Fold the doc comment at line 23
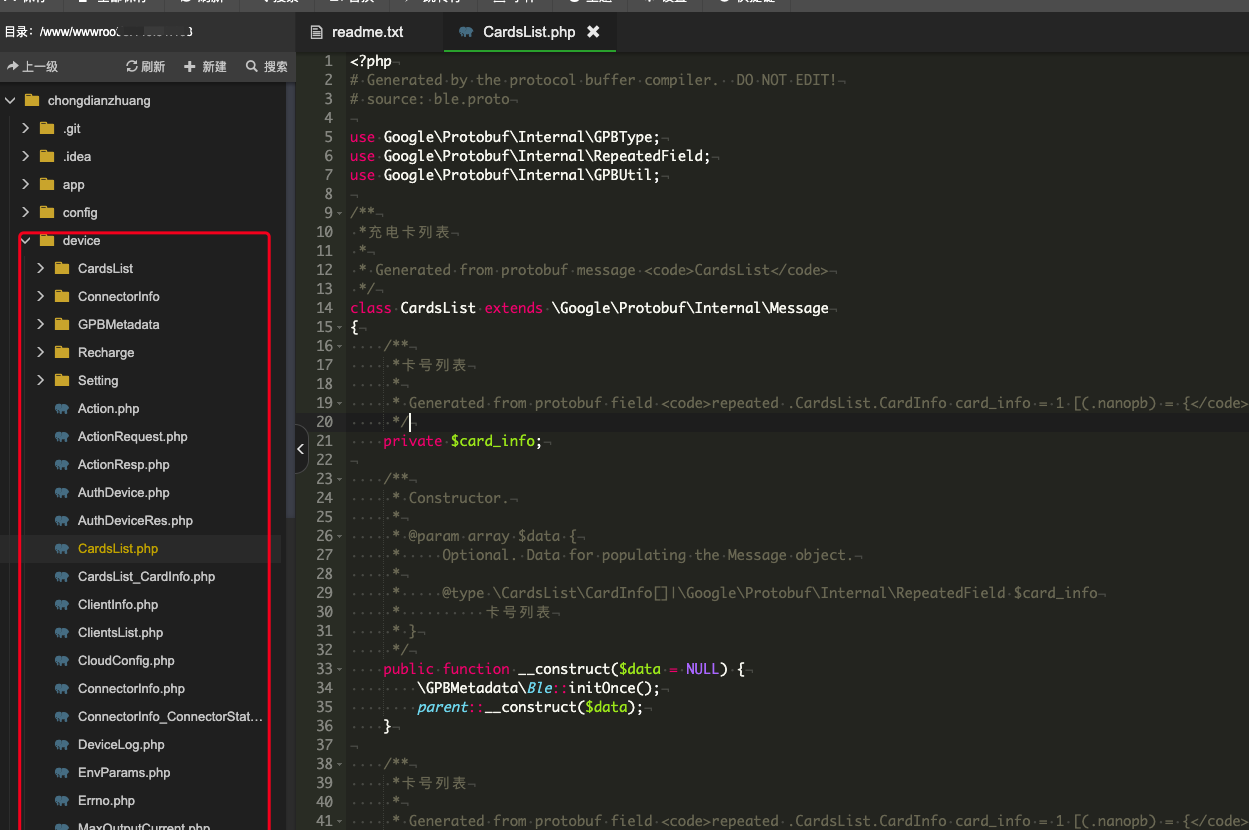The height and width of the screenshot is (830, 1249). 340,479
